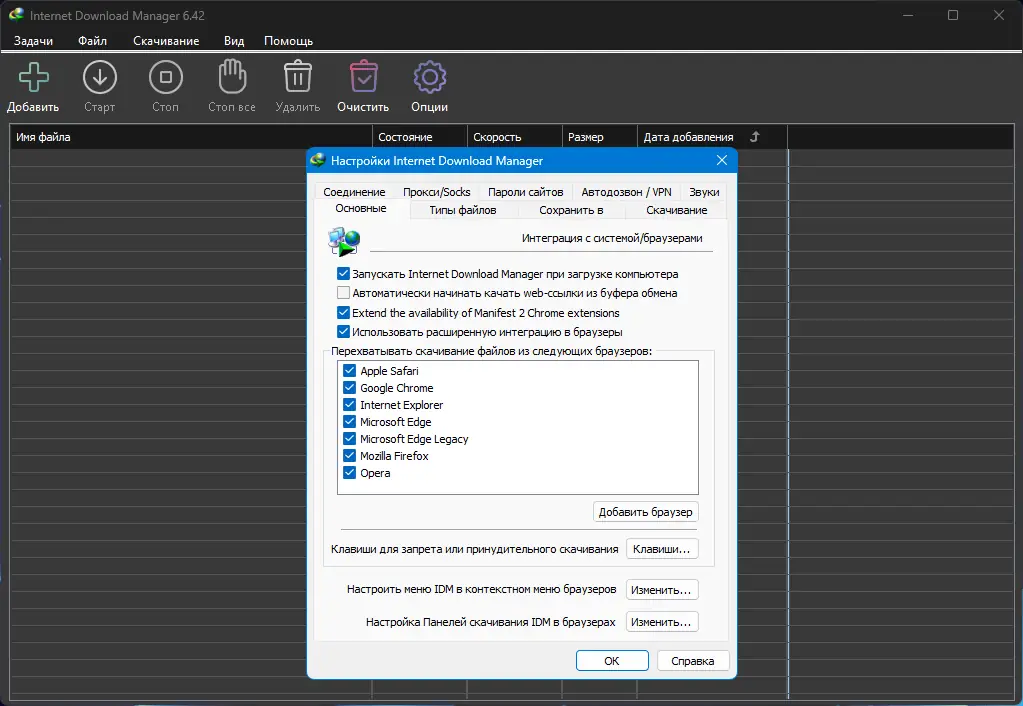Click Изменить... for context menu settings
The height and width of the screenshot is (706, 1023).
(662, 589)
